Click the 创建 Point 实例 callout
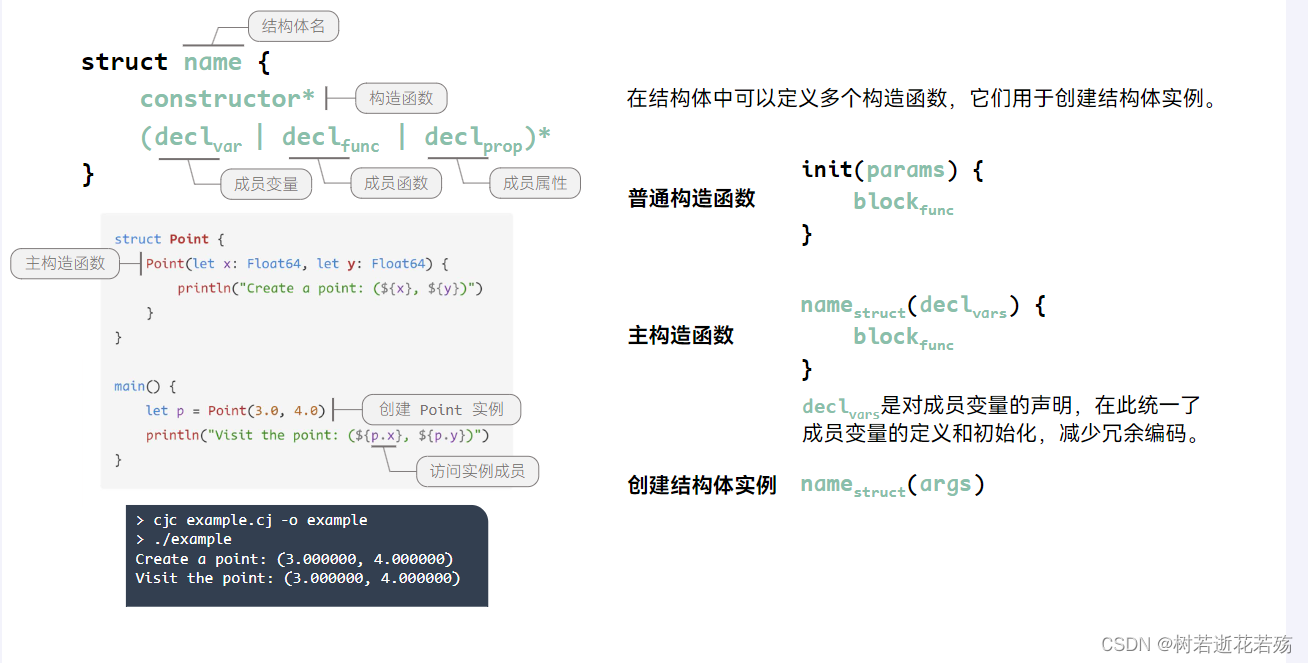Screen dimensions: 1308x663 pos(441,409)
